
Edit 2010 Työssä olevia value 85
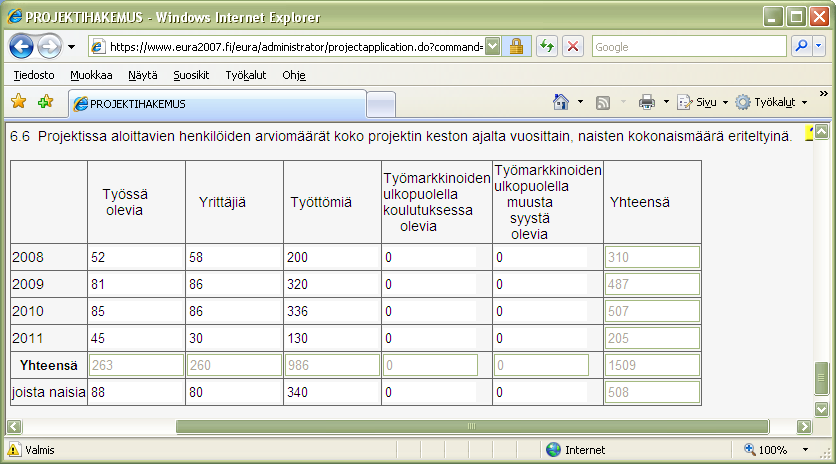tap(136, 311)
